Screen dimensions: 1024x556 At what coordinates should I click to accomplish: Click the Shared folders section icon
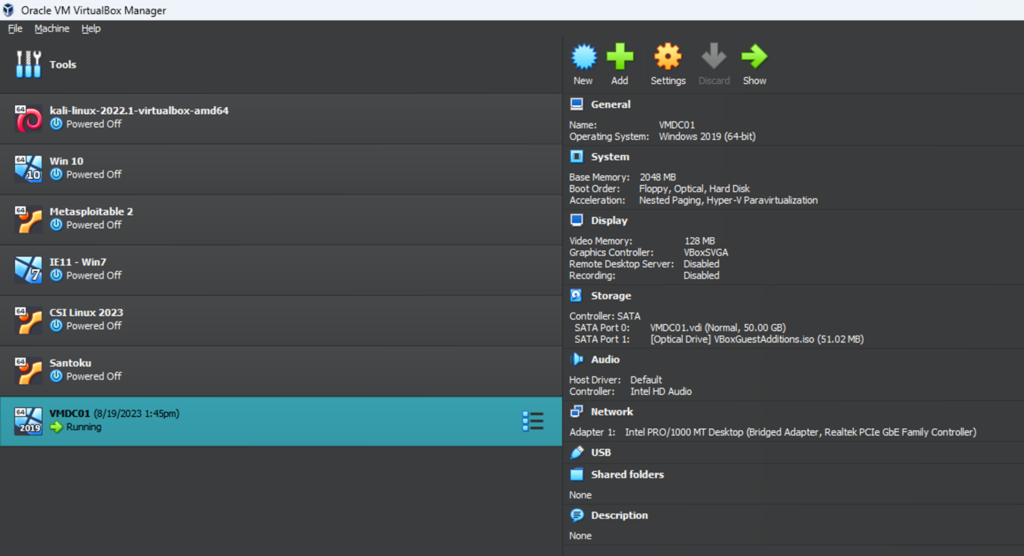(577, 474)
